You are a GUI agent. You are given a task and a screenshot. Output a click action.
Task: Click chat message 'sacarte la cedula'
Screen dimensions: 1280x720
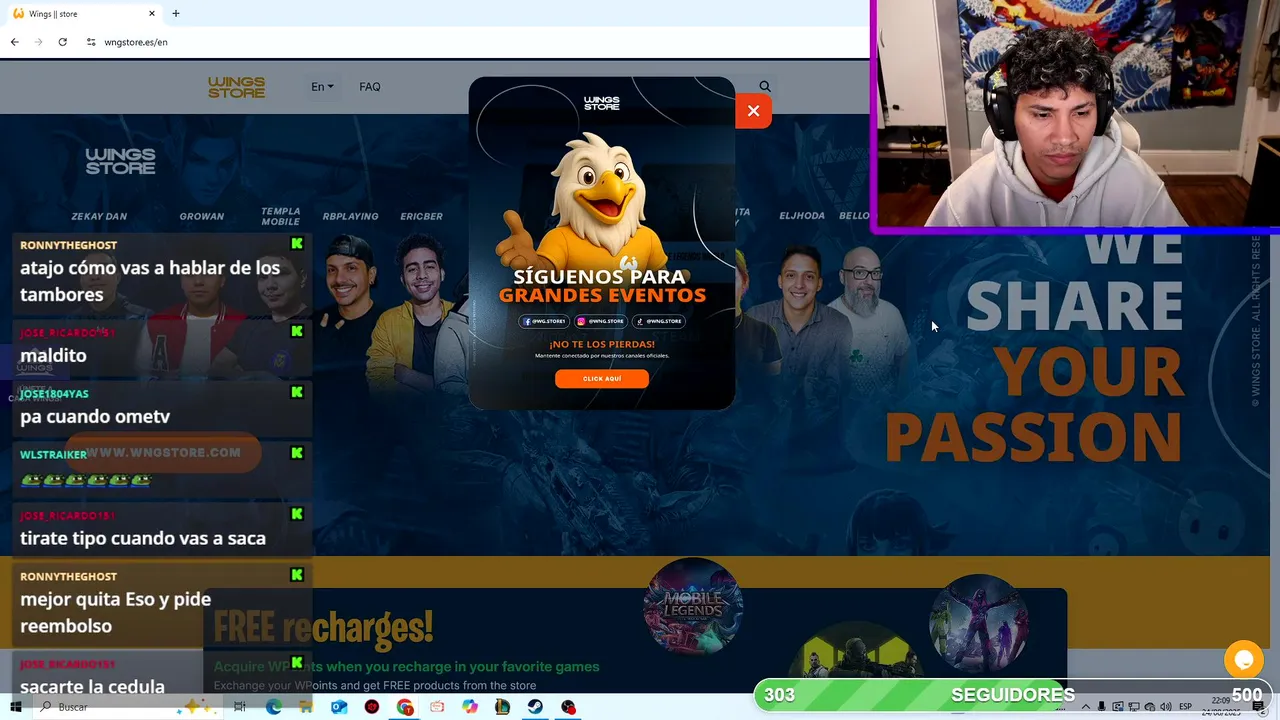point(92,686)
